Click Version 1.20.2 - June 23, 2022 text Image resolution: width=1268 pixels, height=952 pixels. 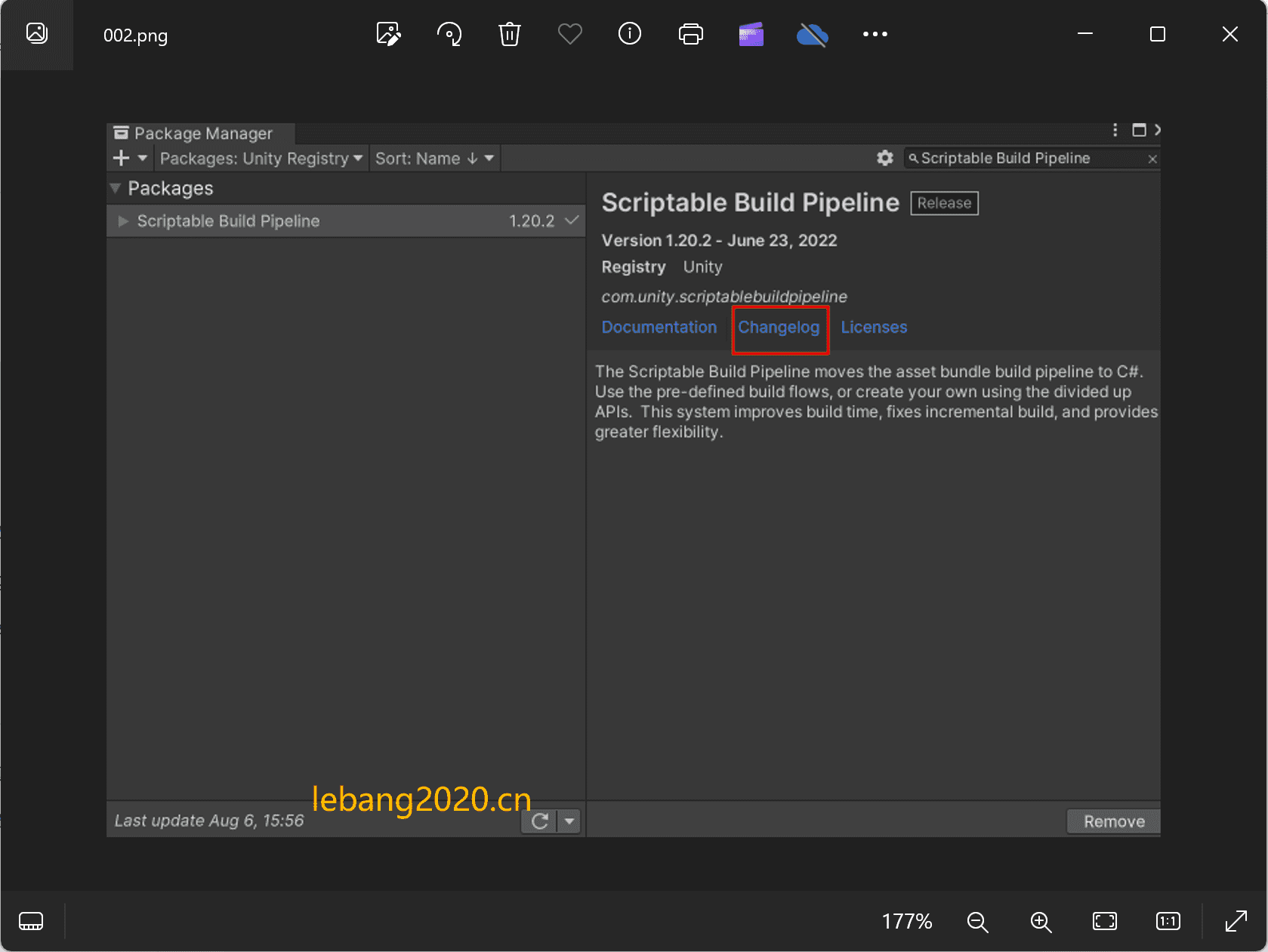pos(719,240)
